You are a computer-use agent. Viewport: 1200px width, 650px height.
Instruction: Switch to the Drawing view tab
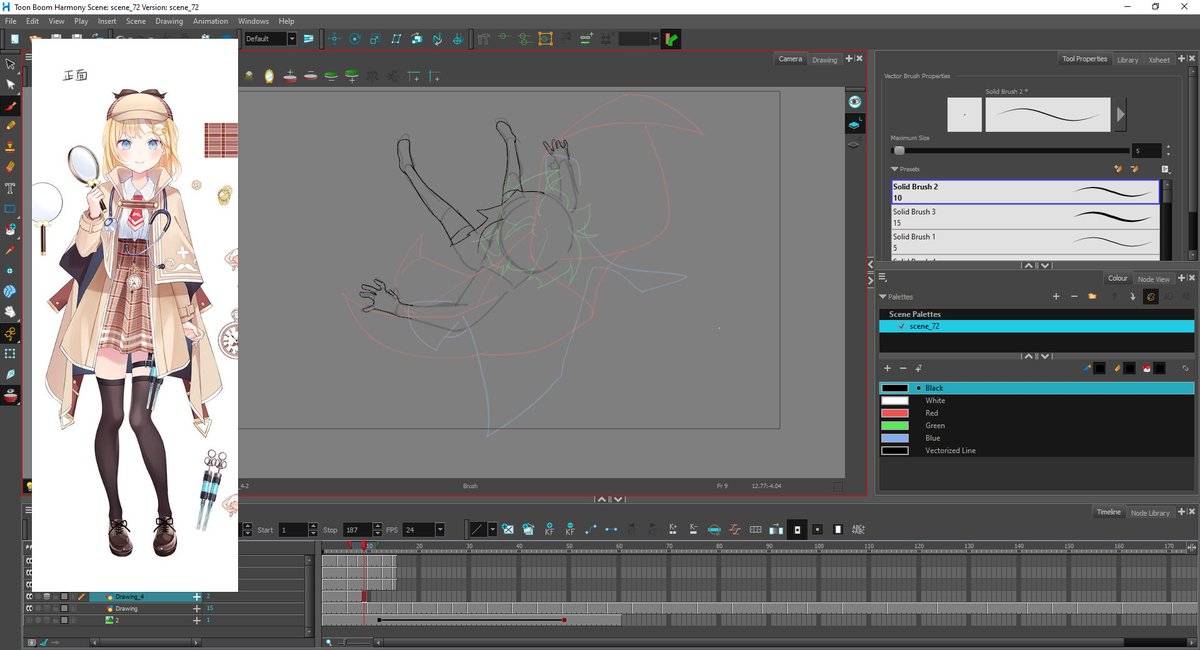coord(825,60)
